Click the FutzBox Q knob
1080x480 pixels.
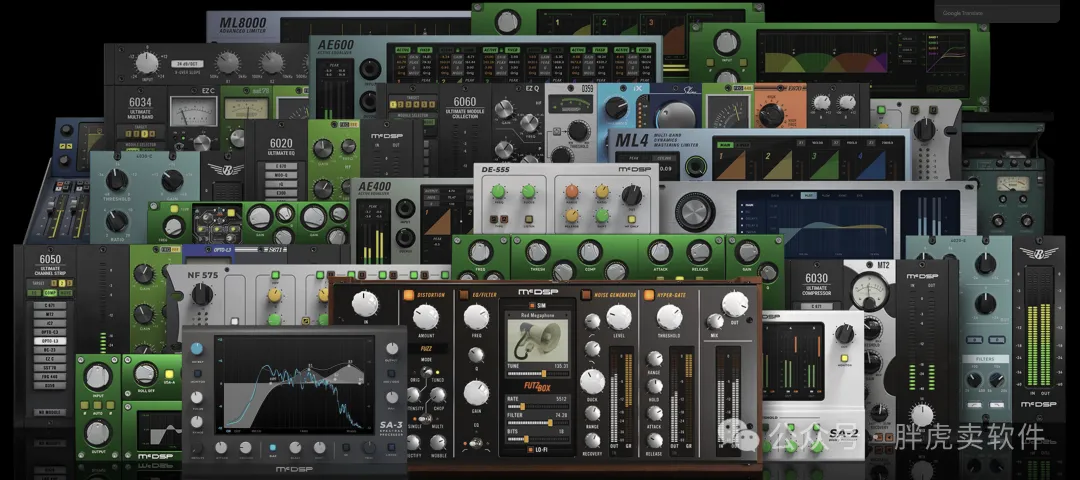[476, 355]
